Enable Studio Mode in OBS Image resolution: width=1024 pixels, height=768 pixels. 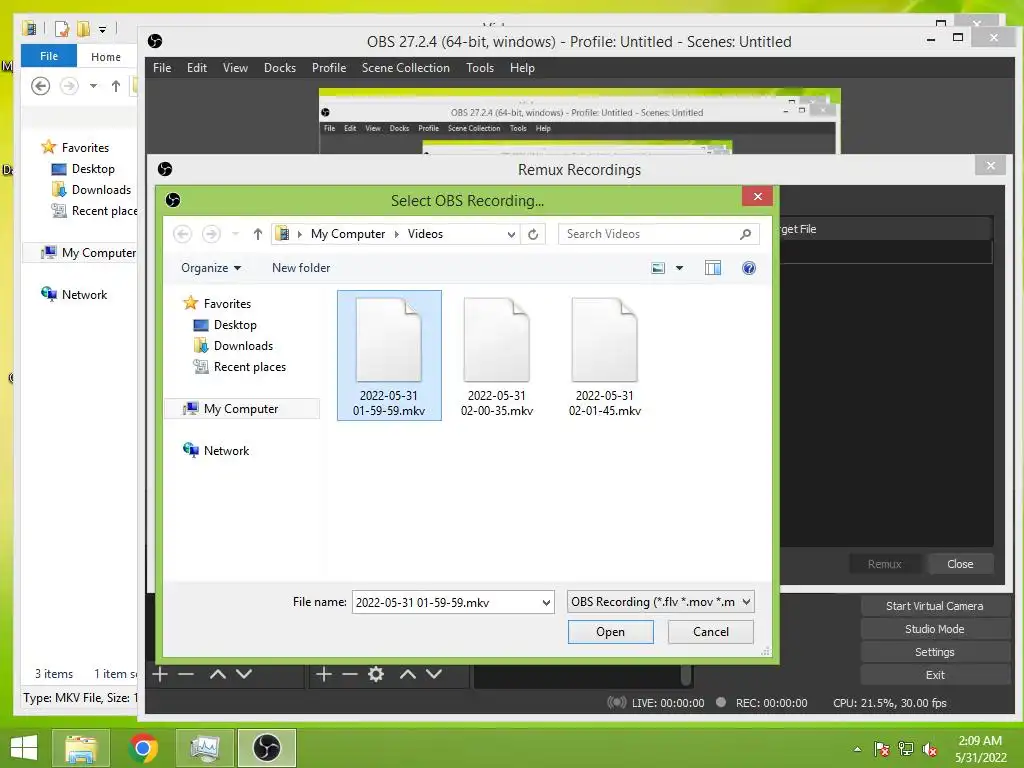[x=935, y=629]
